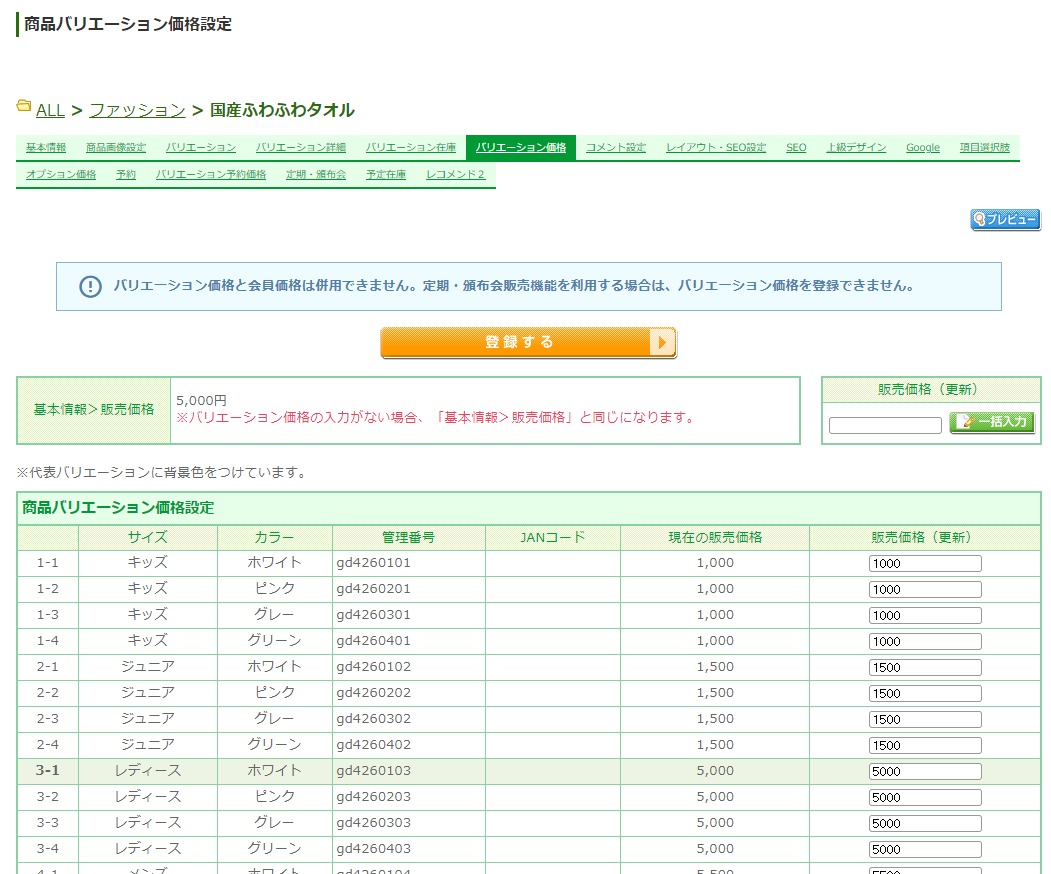The height and width of the screenshot is (874, 1051).
Task: Select the レコメンド２ tab
Action: pos(455,174)
